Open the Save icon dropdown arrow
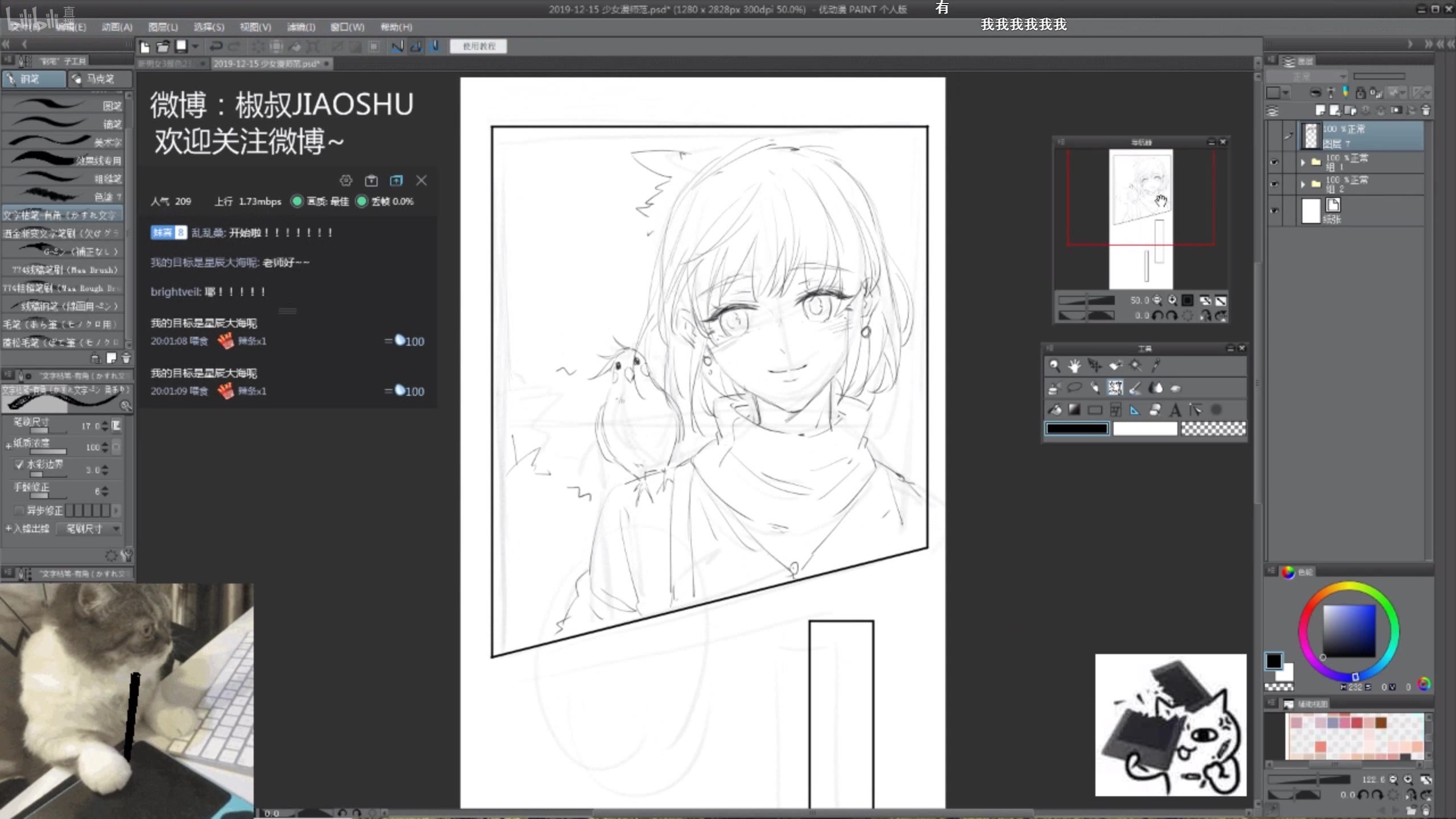Image resolution: width=1456 pixels, height=819 pixels. 195,47
